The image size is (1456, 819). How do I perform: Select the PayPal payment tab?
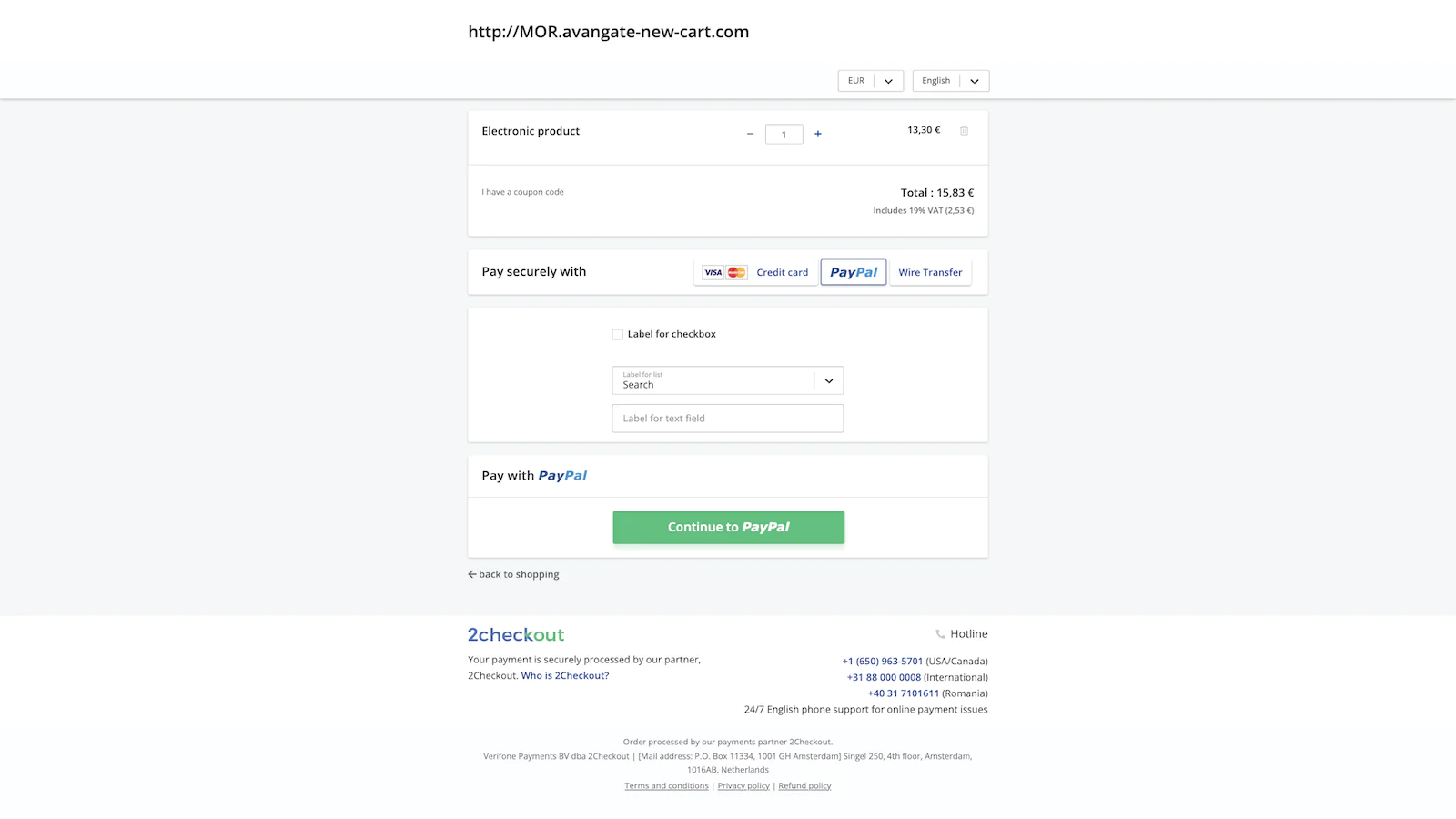click(x=854, y=272)
